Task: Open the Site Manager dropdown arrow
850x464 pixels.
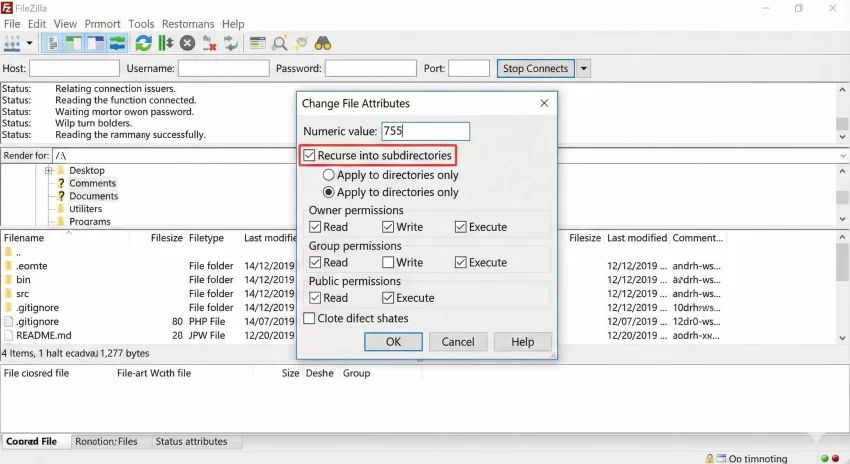Action: coord(29,43)
